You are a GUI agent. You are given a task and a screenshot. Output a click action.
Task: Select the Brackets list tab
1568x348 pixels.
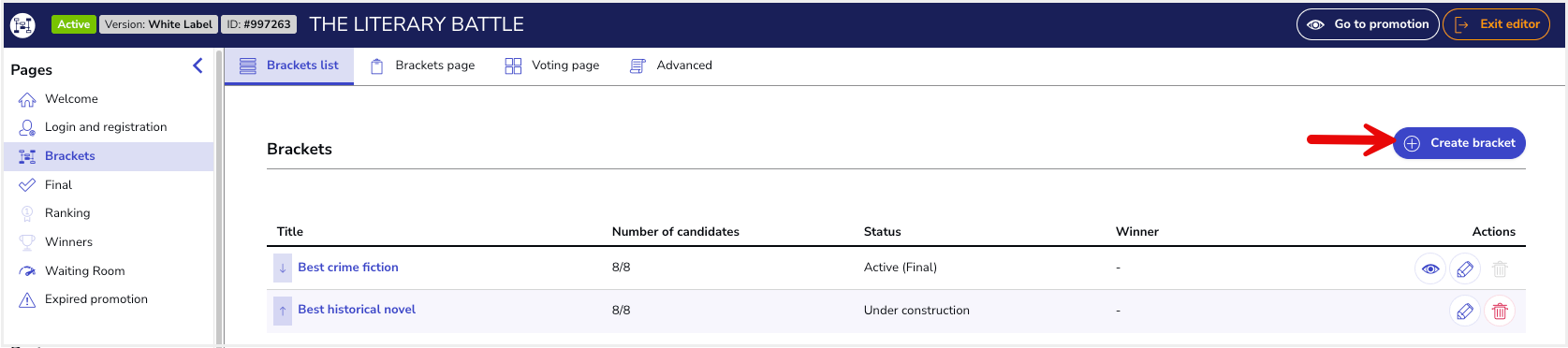point(289,65)
